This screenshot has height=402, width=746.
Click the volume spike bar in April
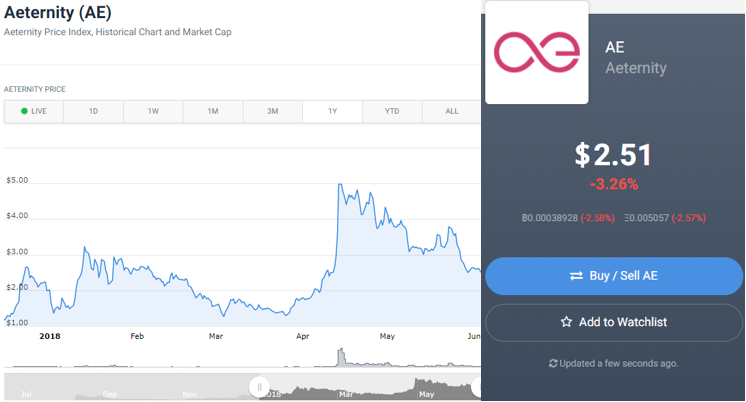pyautogui.click(x=341, y=357)
